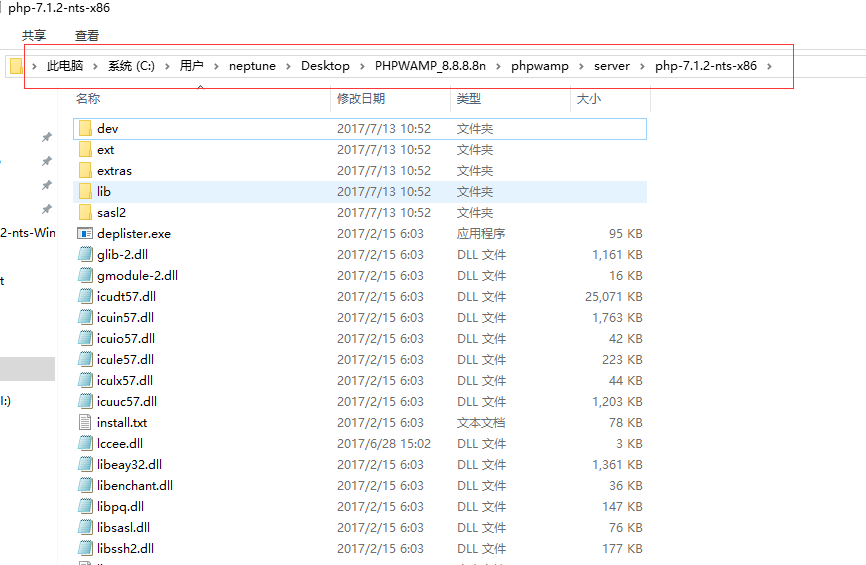
Task: Select the deplister.exe application icon
Action: pyautogui.click(x=85, y=234)
